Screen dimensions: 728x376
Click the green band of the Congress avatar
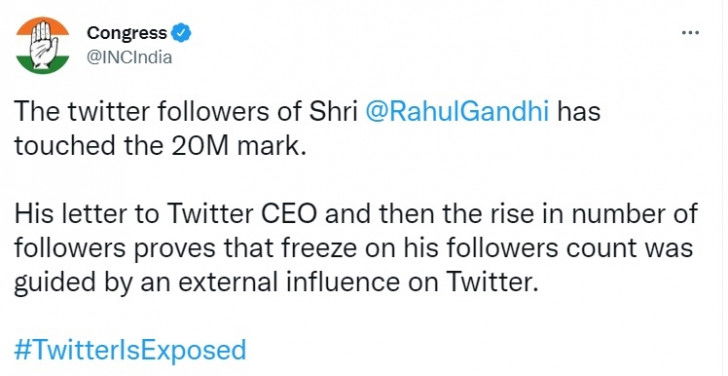(42, 65)
